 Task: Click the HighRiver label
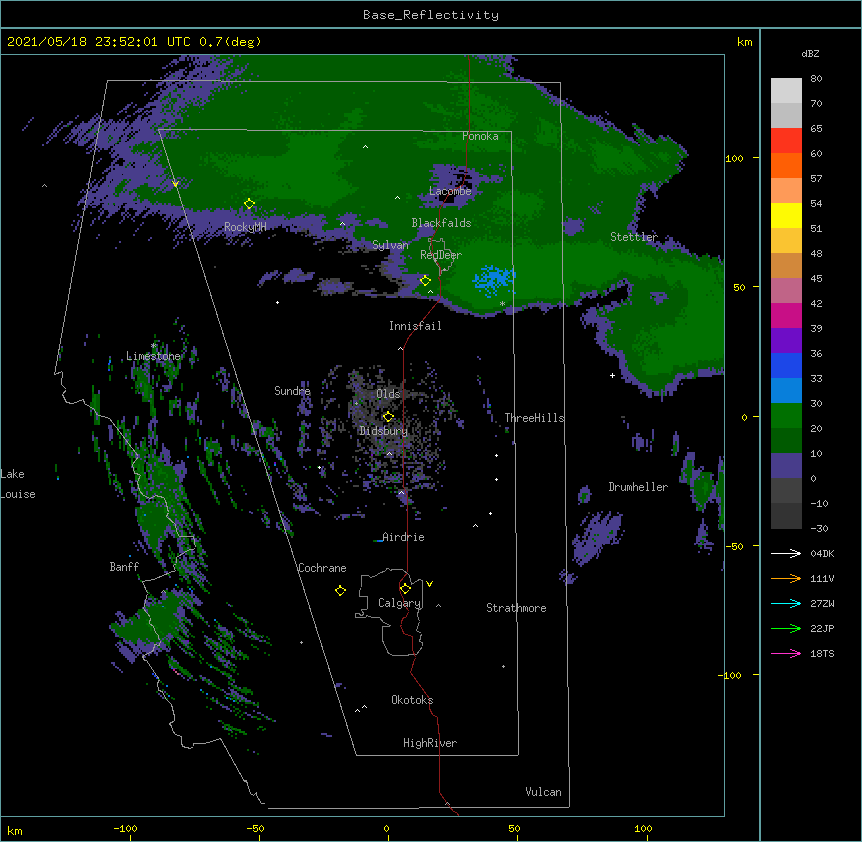(x=430, y=743)
